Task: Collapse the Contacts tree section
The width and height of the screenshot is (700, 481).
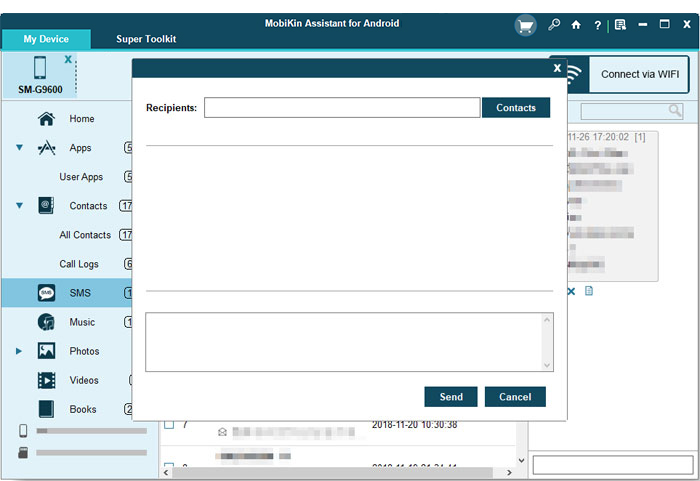Action: [19, 205]
